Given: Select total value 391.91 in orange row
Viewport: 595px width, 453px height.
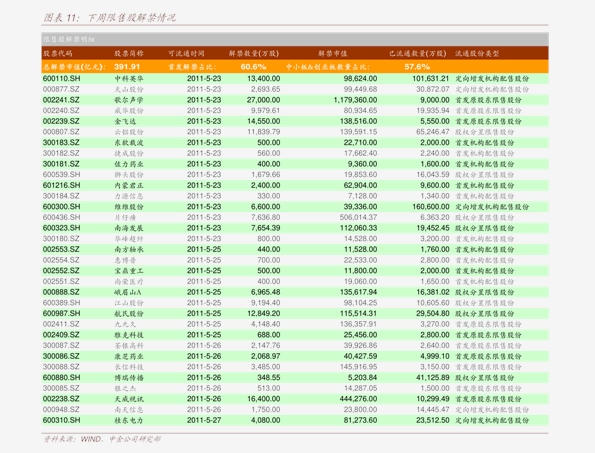Looking at the screenshot, I should 127,67.
